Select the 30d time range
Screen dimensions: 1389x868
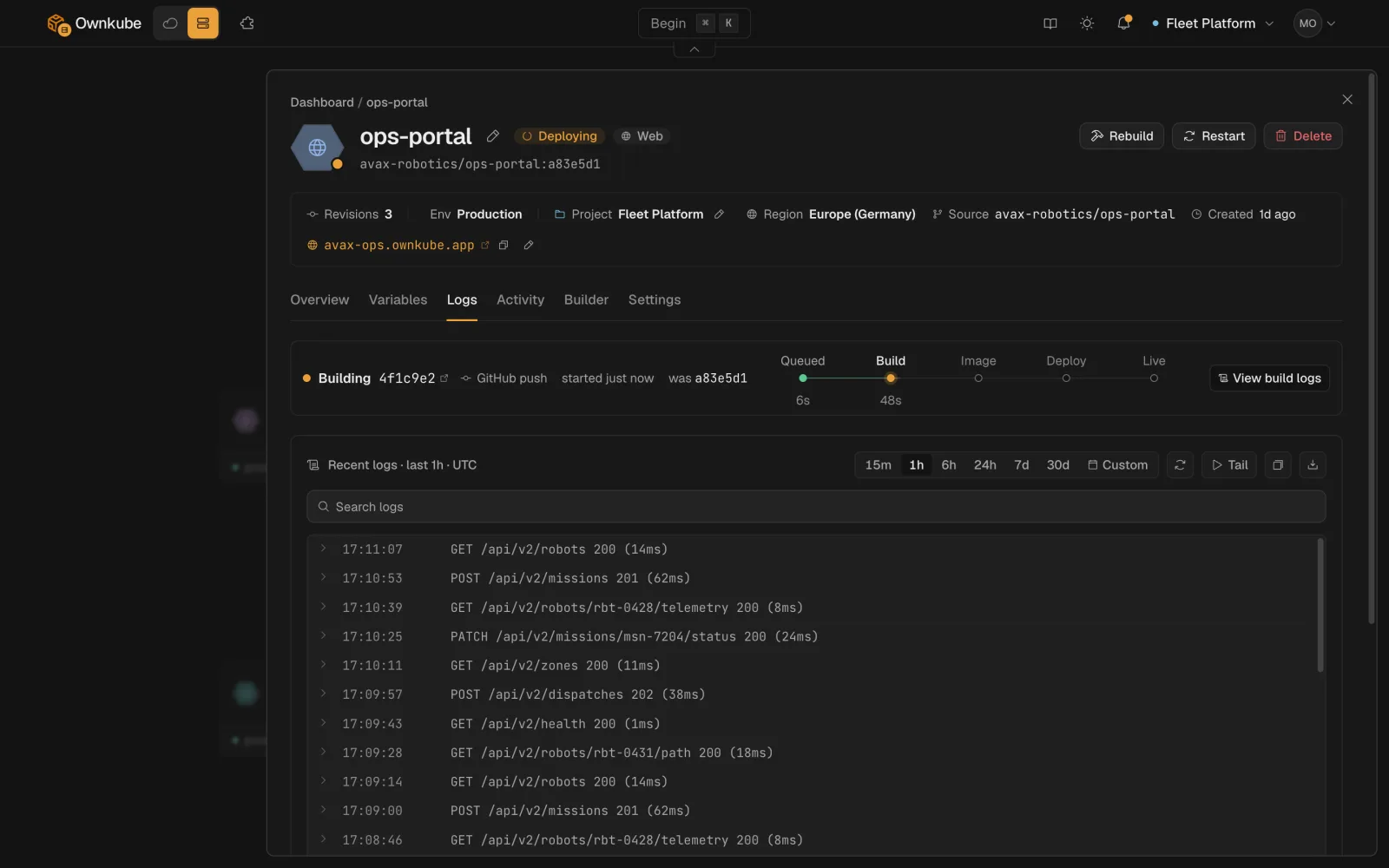[1057, 465]
